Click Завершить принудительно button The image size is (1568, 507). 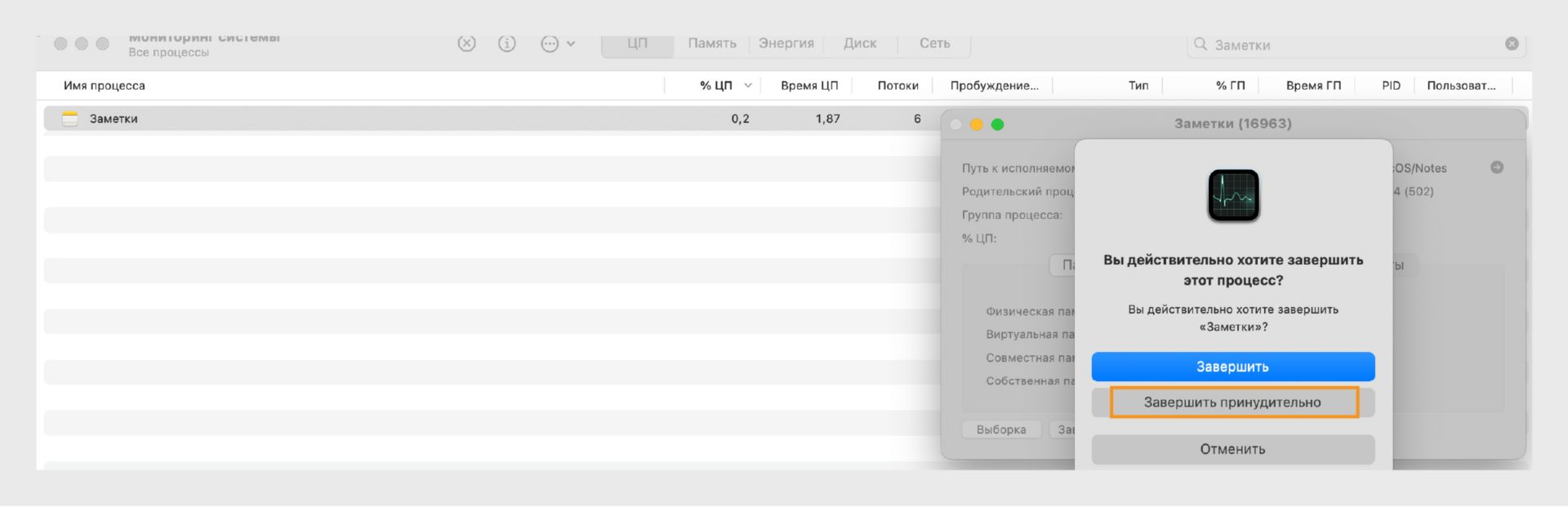(x=1233, y=402)
